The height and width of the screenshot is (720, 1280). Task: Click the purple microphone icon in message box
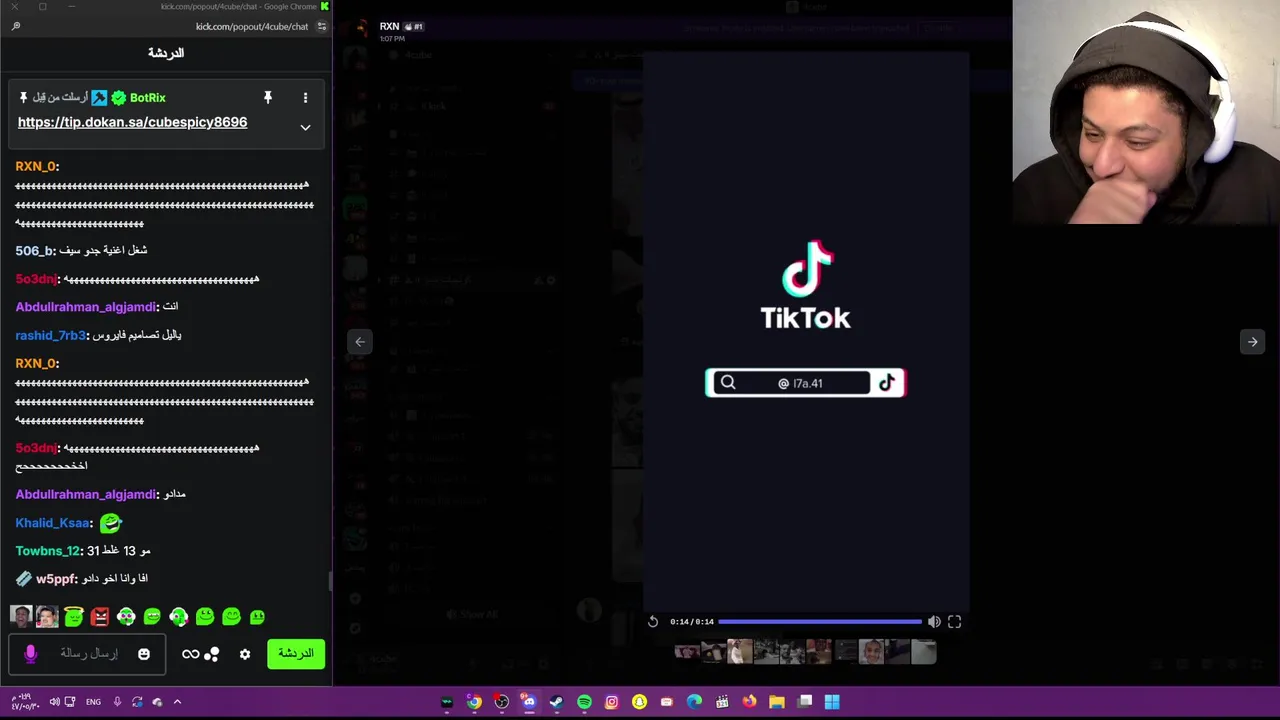(30, 654)
